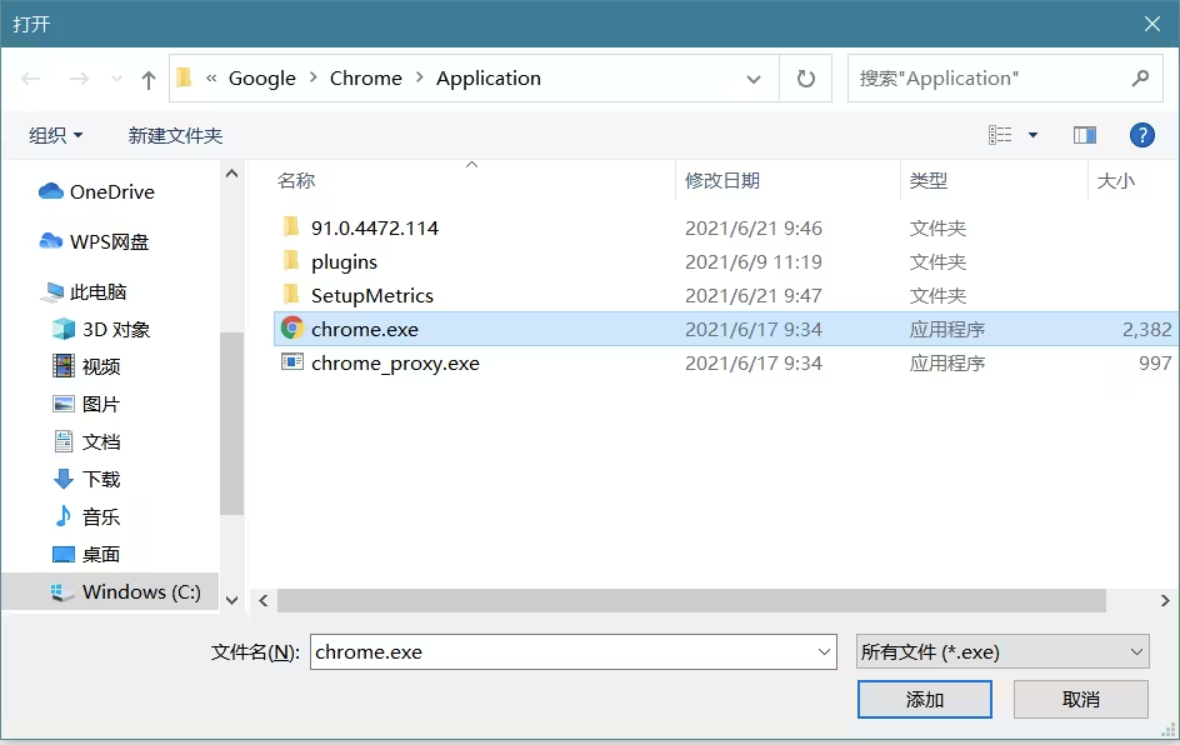Open recent locations dropdown arrow
This screenshot has height=745, width=1180.
pyautogui.click(x=116, y=79)
